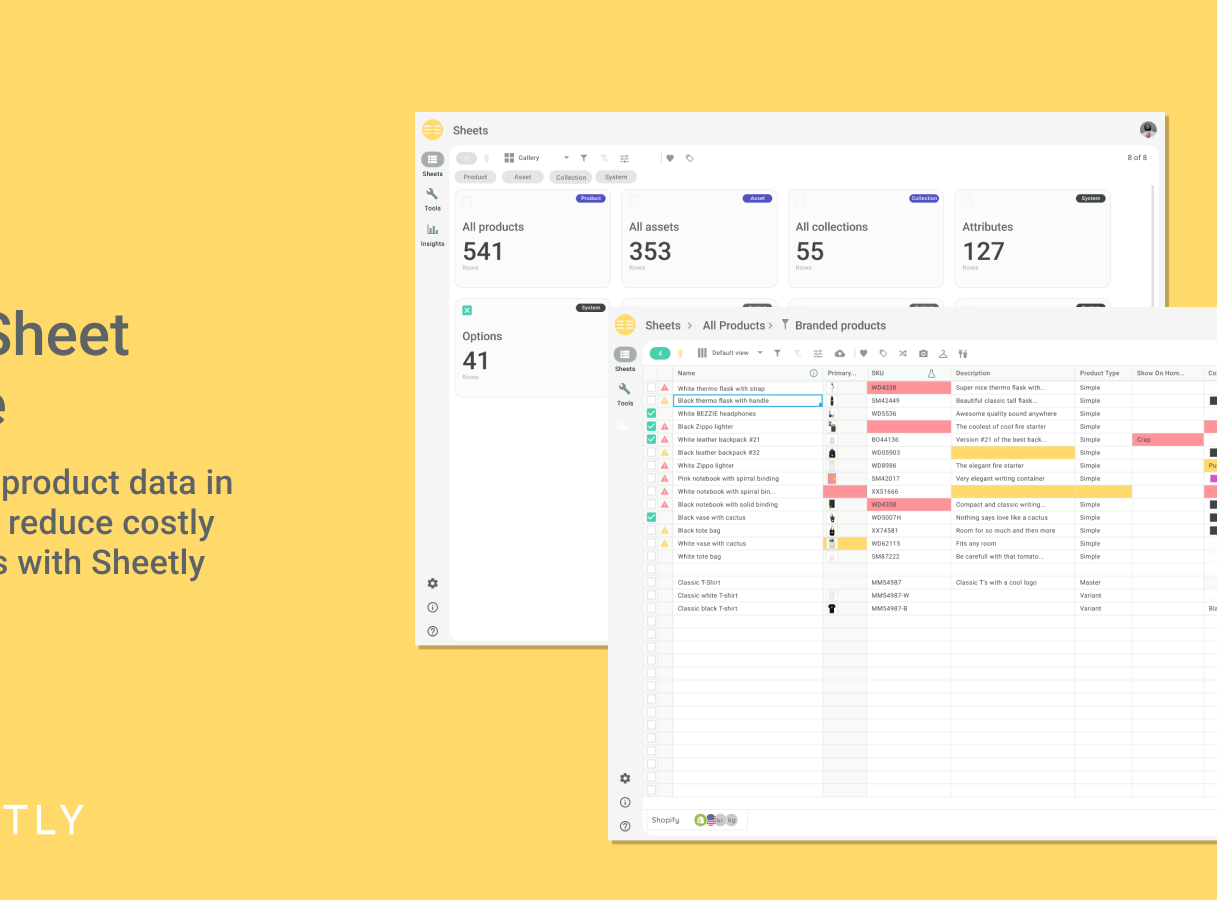Image resolution: width=1217 pixels, height=900 pixels.
Task: Uncheck the White BEZZIE headphones row checkbox
Action: (x=652, y=413)
